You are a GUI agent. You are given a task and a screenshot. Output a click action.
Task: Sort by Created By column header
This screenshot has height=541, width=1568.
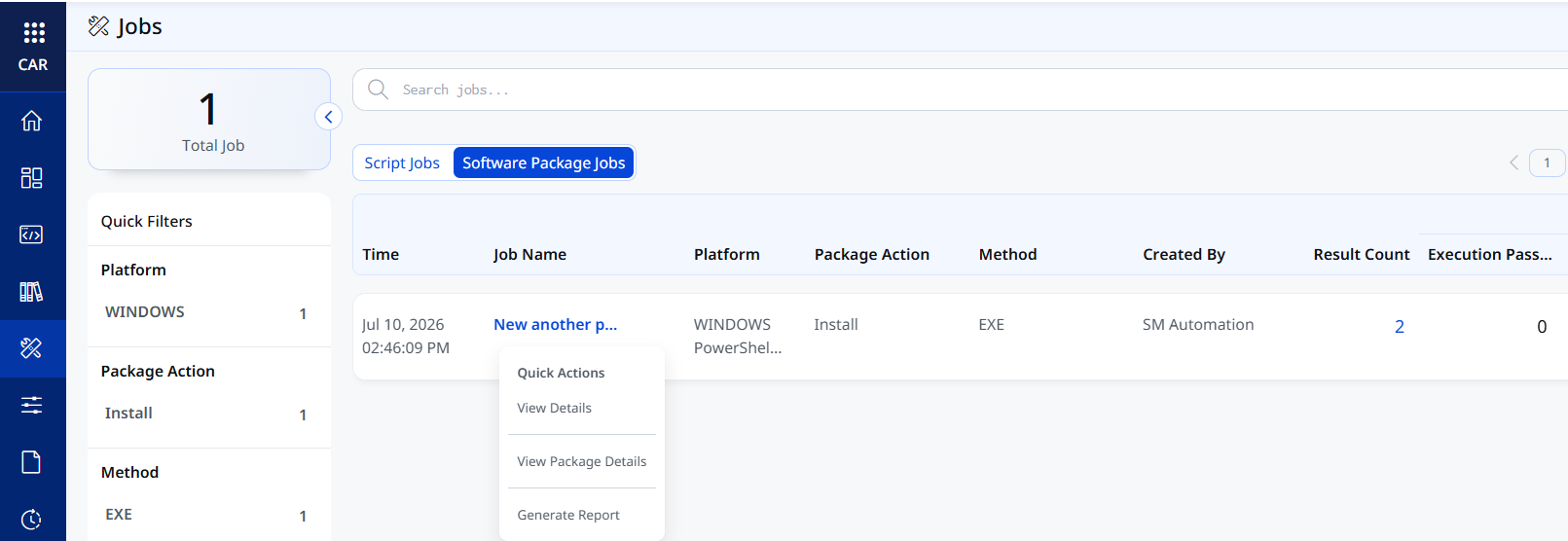[1185, 254]
